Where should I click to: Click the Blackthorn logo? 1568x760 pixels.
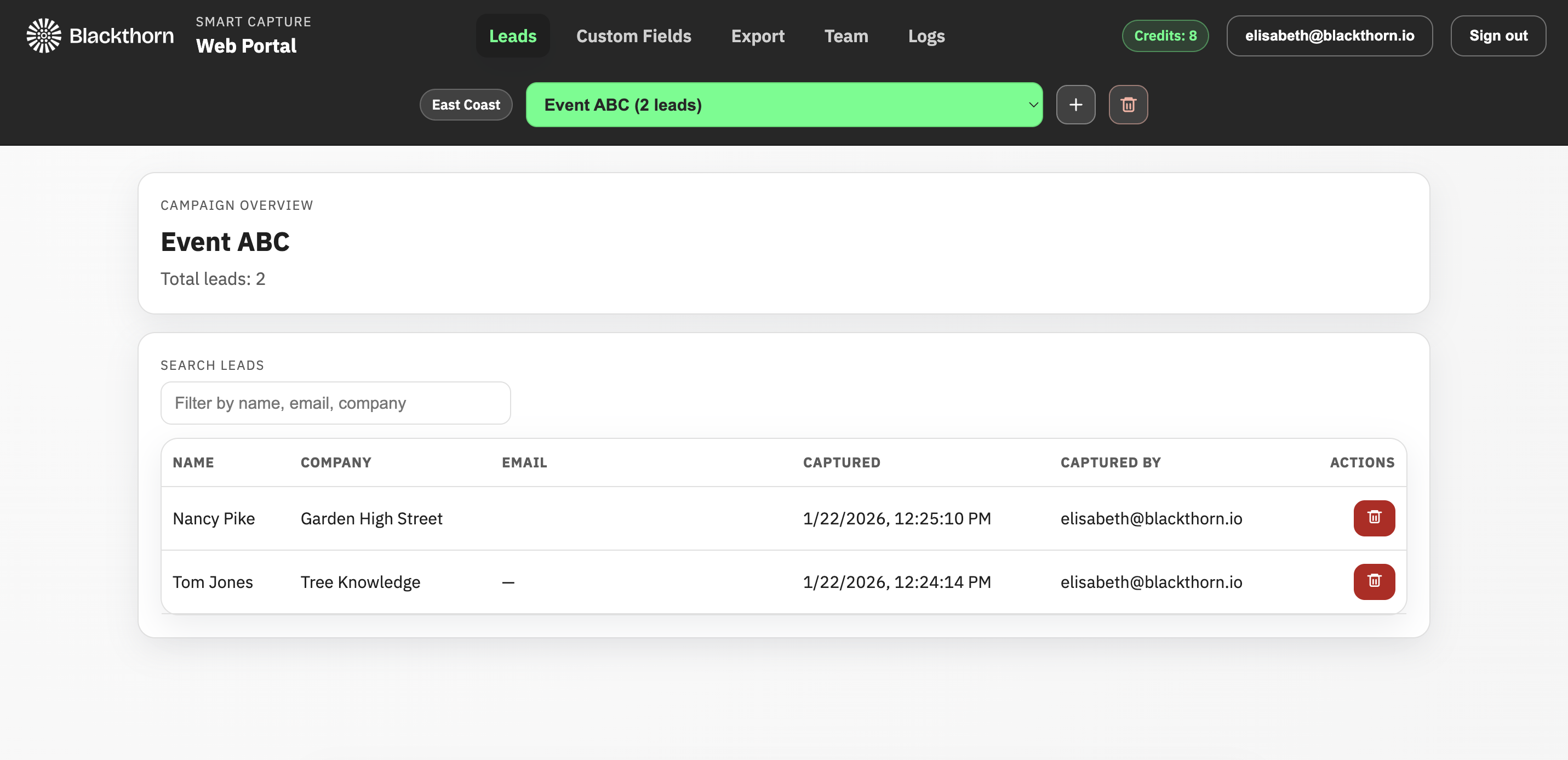tap(43, 35)
